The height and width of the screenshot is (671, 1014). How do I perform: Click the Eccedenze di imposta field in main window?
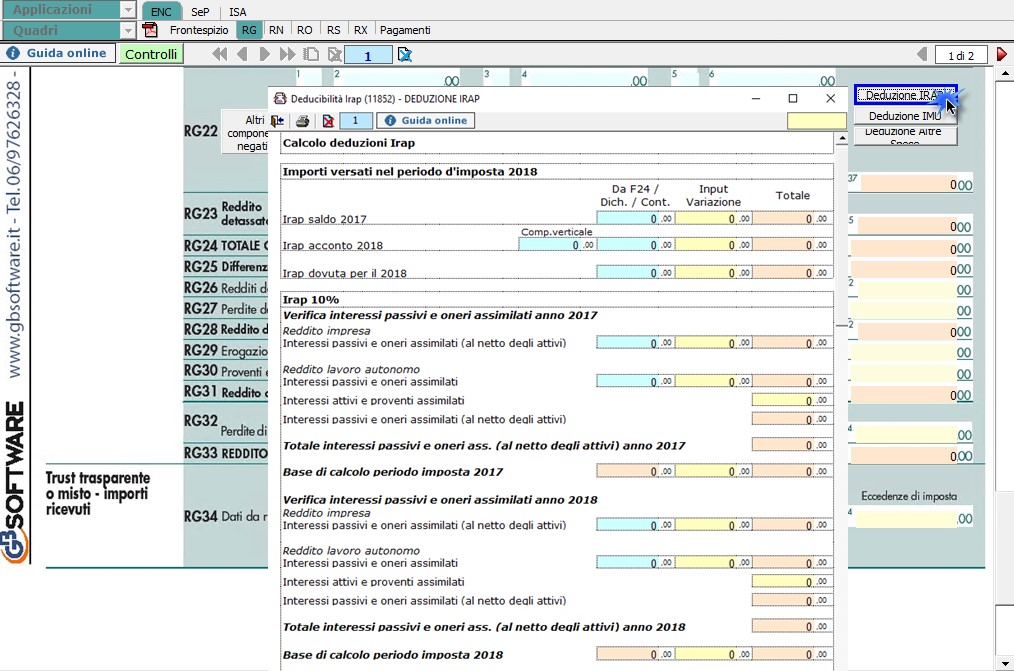click(914, 518)
